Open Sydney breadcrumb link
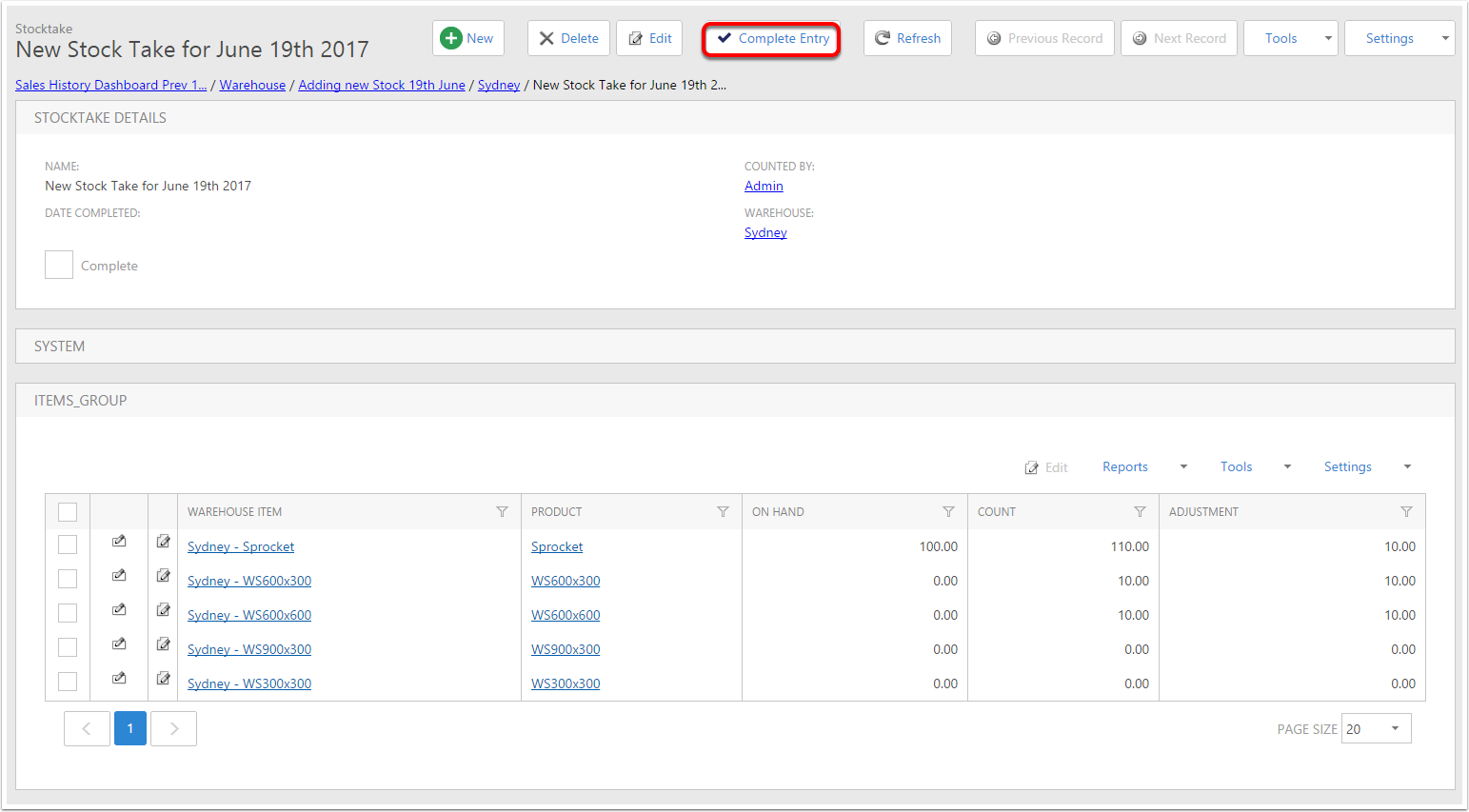The height and width of the screenshot is (812, 1469). [499, 85]
